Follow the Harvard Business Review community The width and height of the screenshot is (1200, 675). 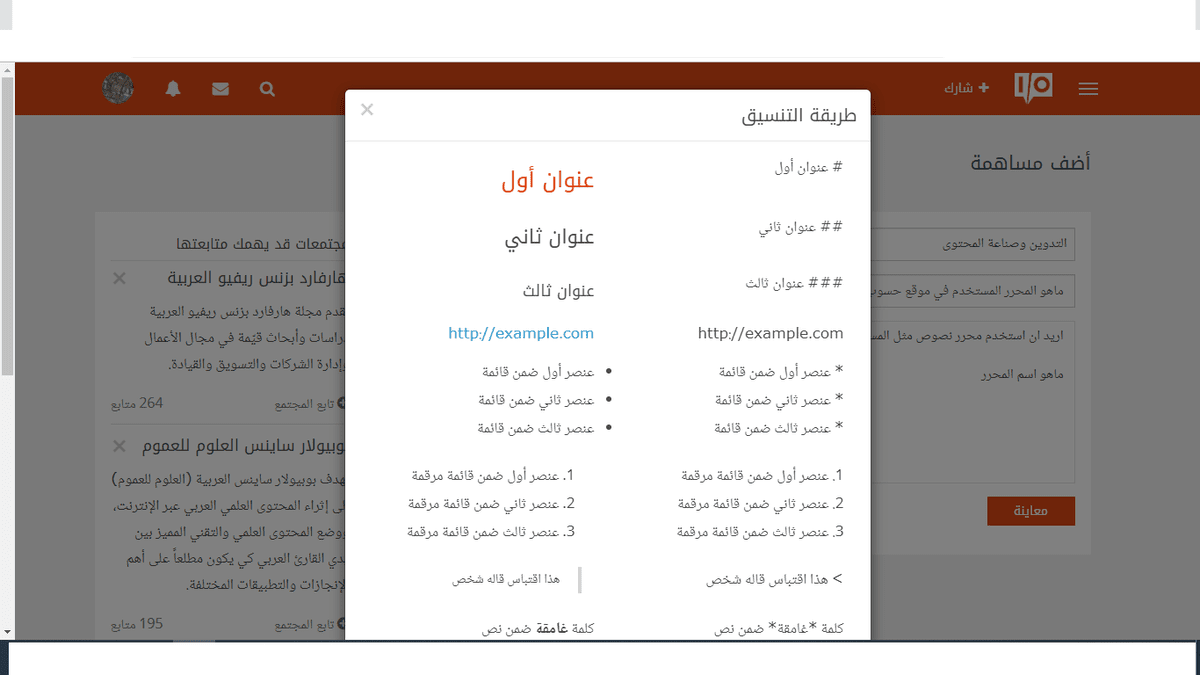point(310,404)
